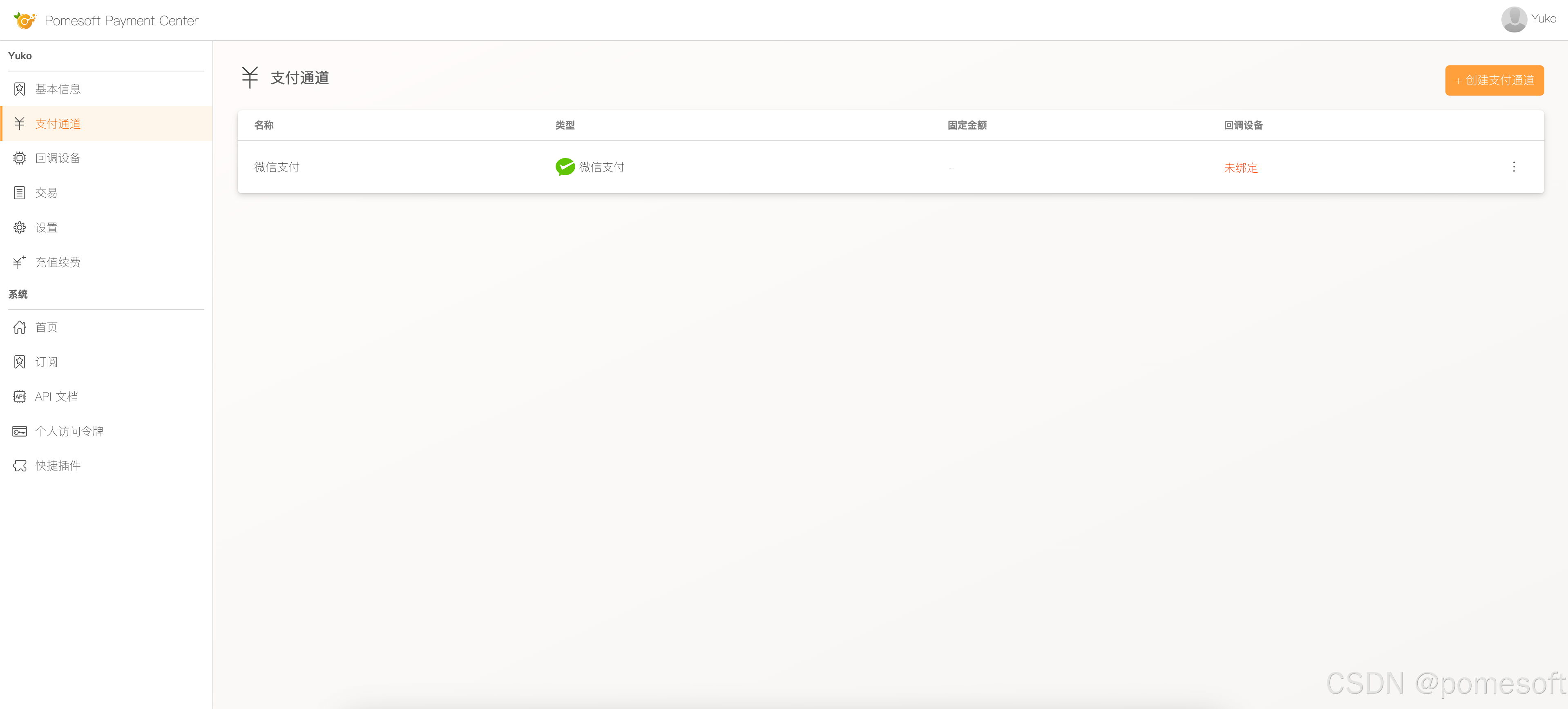Image resolution: width=1568 pixels, height=709 pixels.
Task: Click the 基本信息 bookmark icon
Action: tap(20, 89)
